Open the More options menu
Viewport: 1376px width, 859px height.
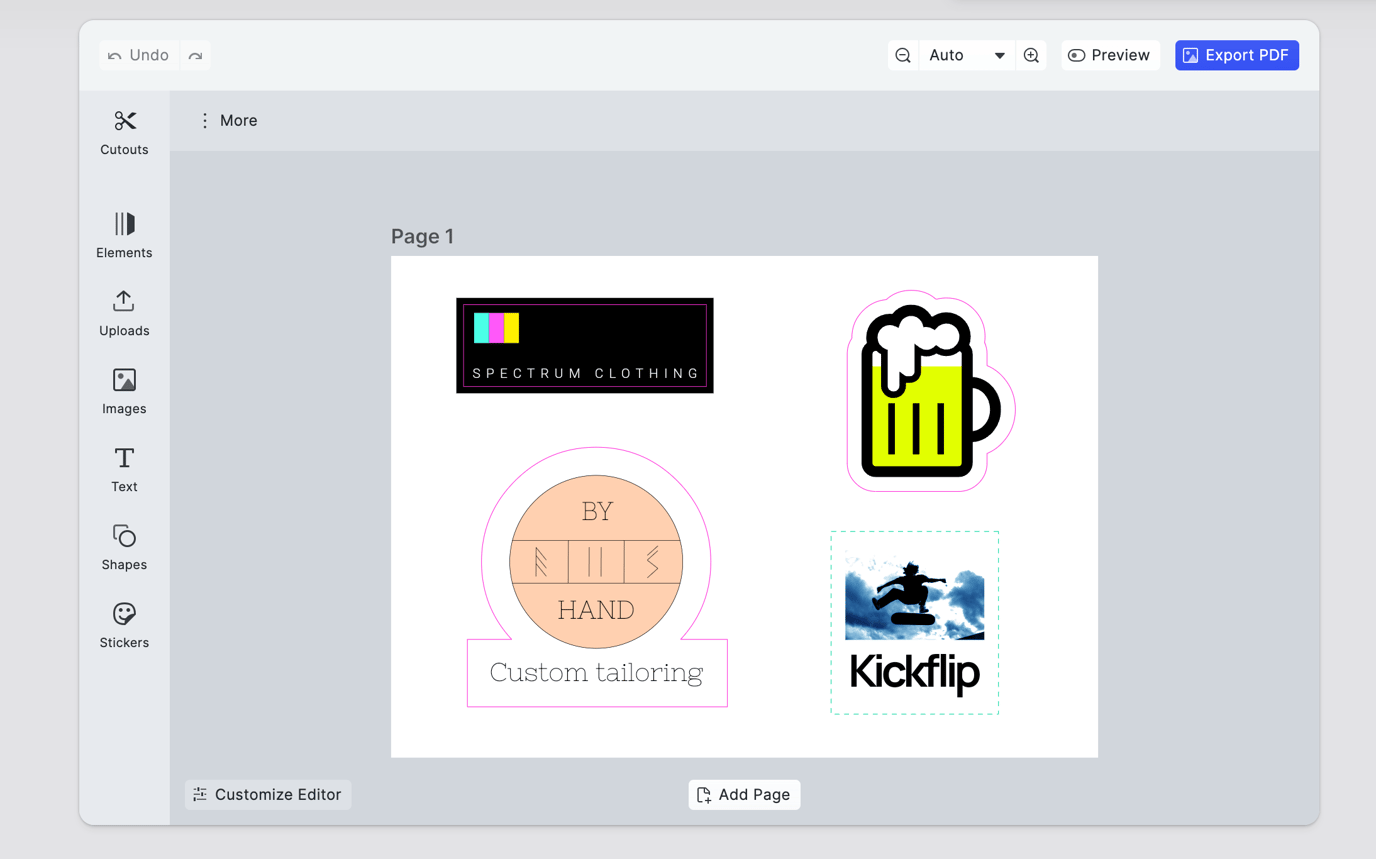coord(227,120)
